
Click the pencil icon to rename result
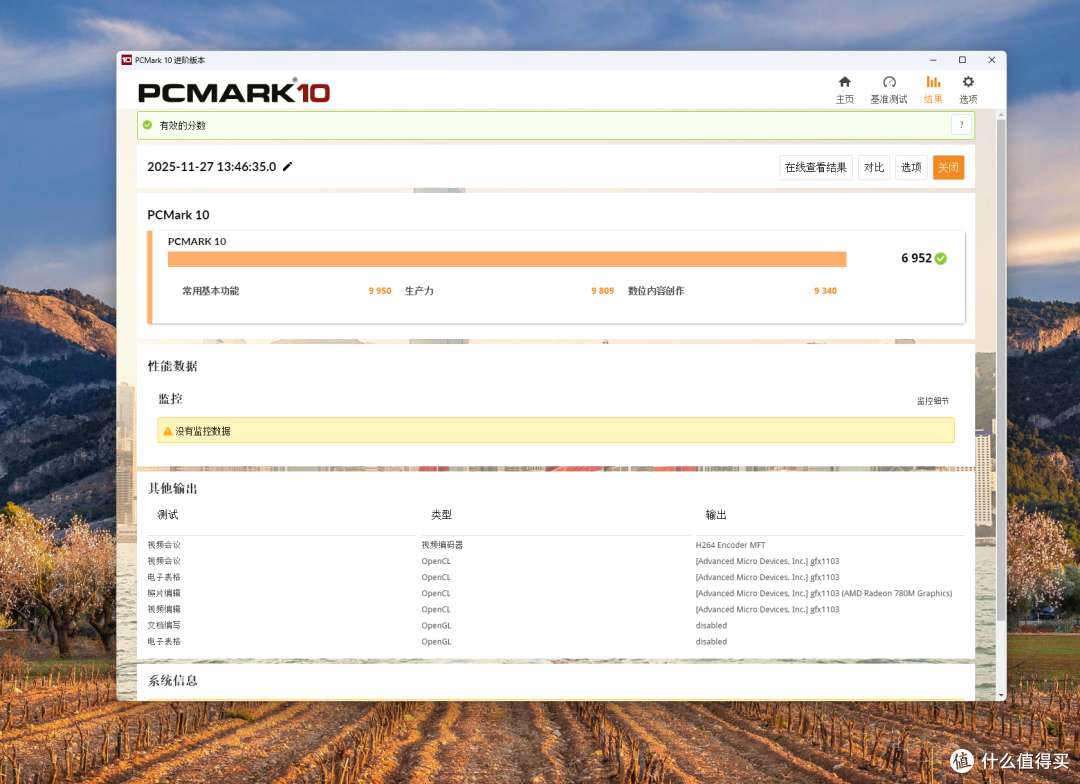[x=287, y=167]
